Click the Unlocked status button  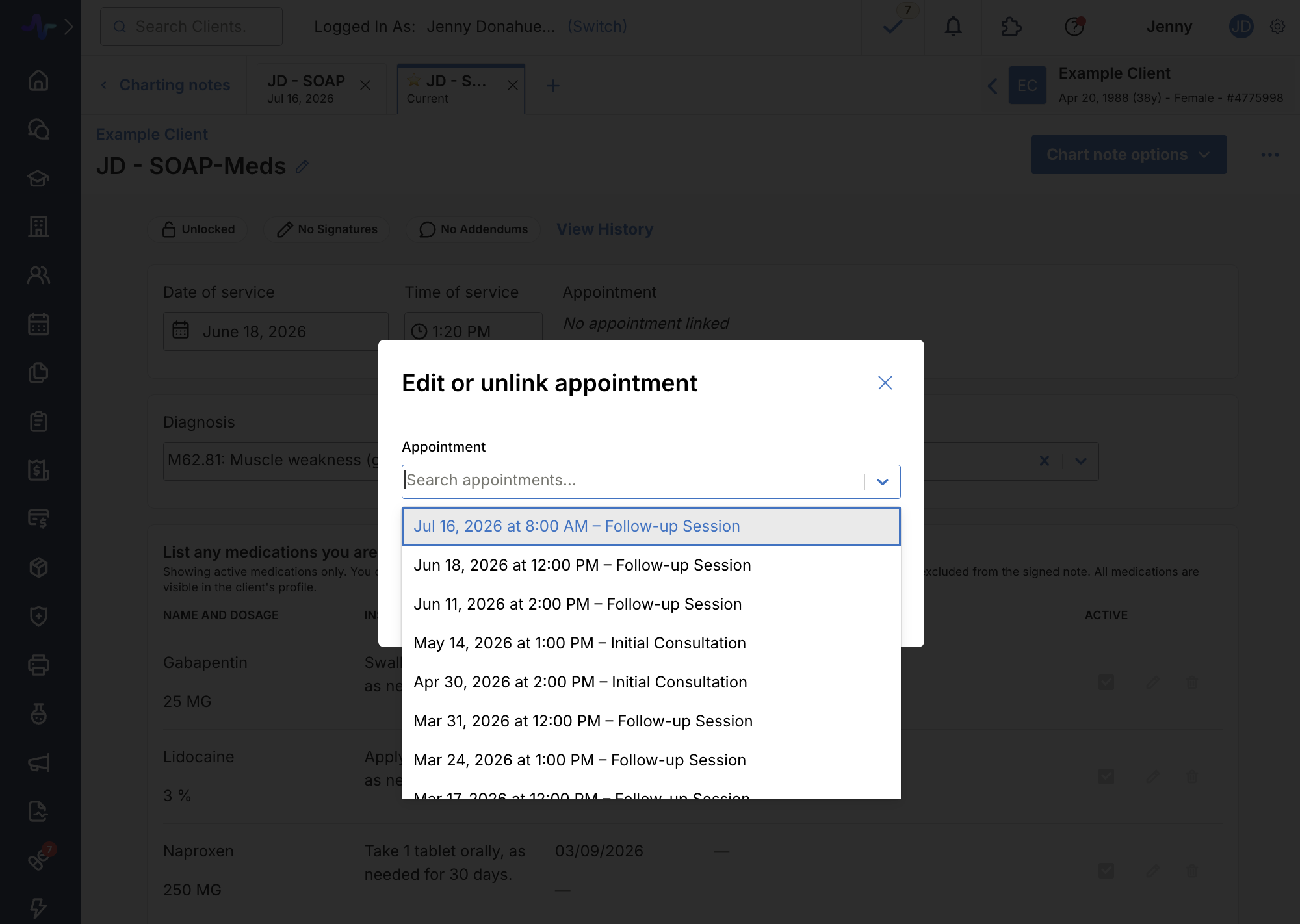click(x=198, y=229)
